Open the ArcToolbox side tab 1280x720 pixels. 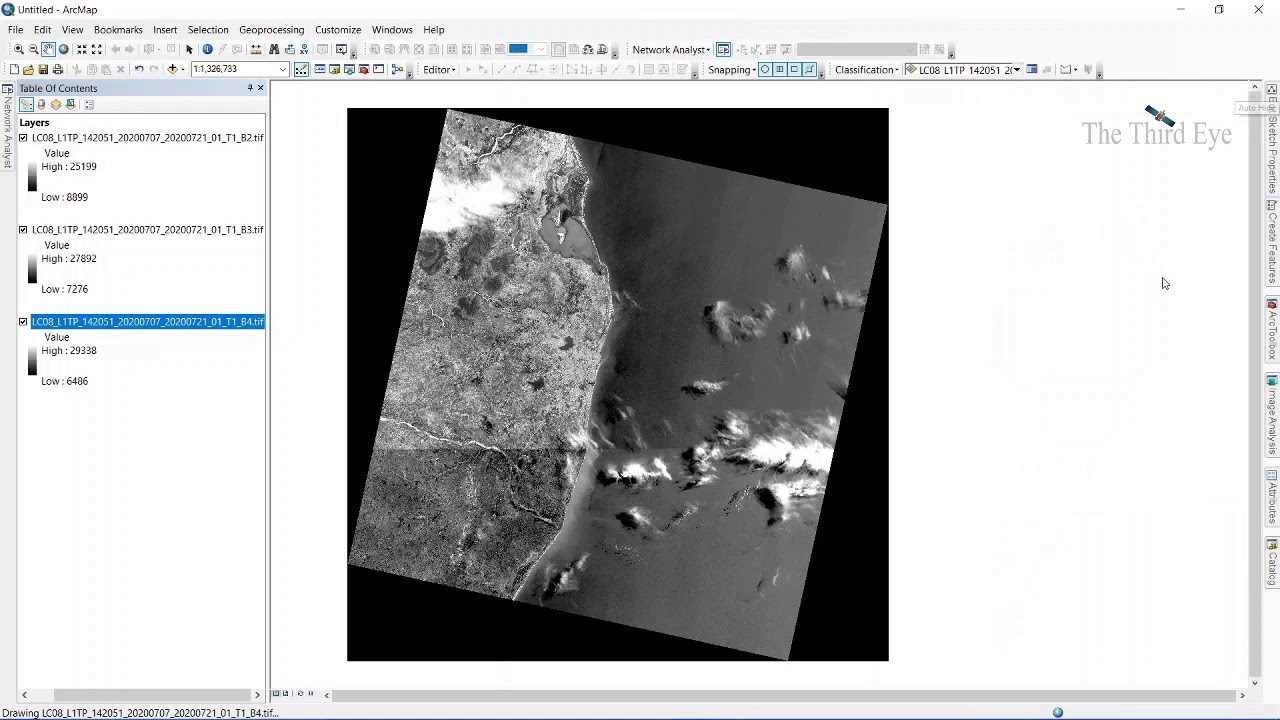coord(1272,330)
